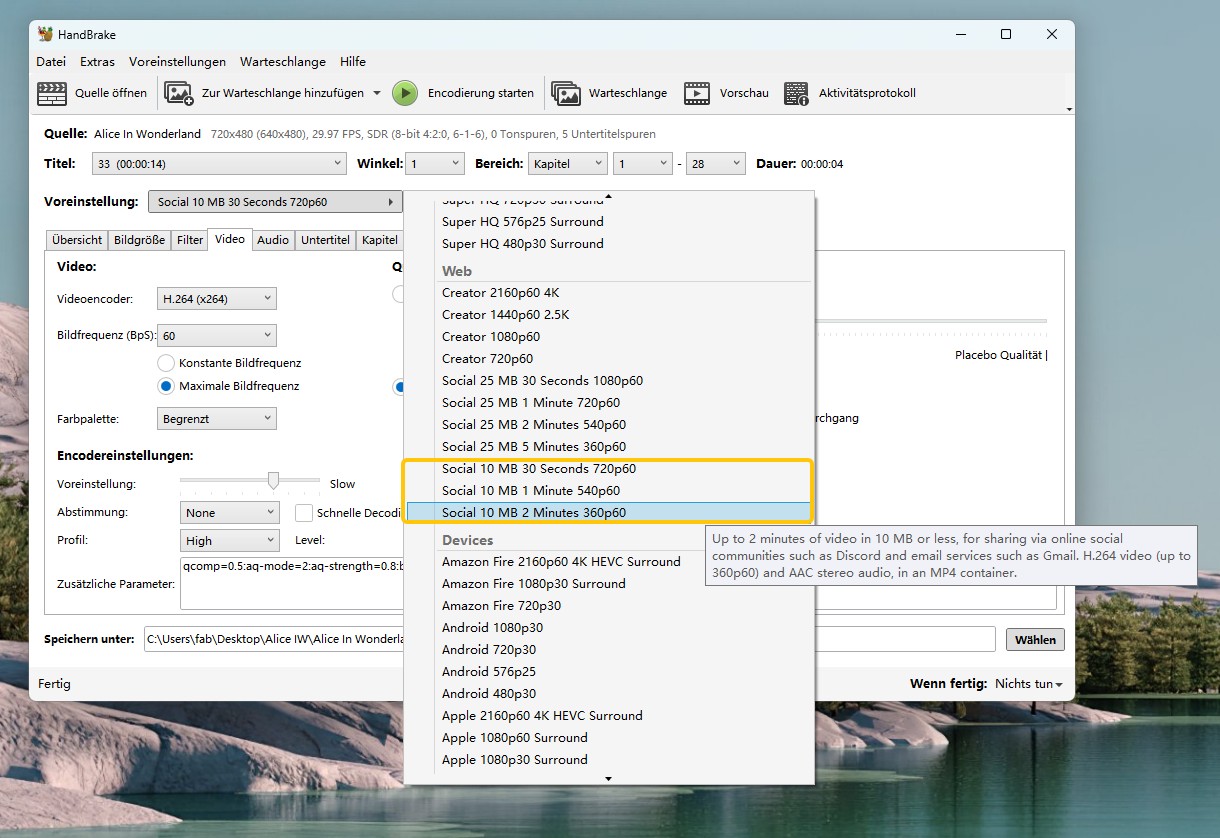
Task: Open the start chapter dropdown showing 1
Action: click(642, 163)
